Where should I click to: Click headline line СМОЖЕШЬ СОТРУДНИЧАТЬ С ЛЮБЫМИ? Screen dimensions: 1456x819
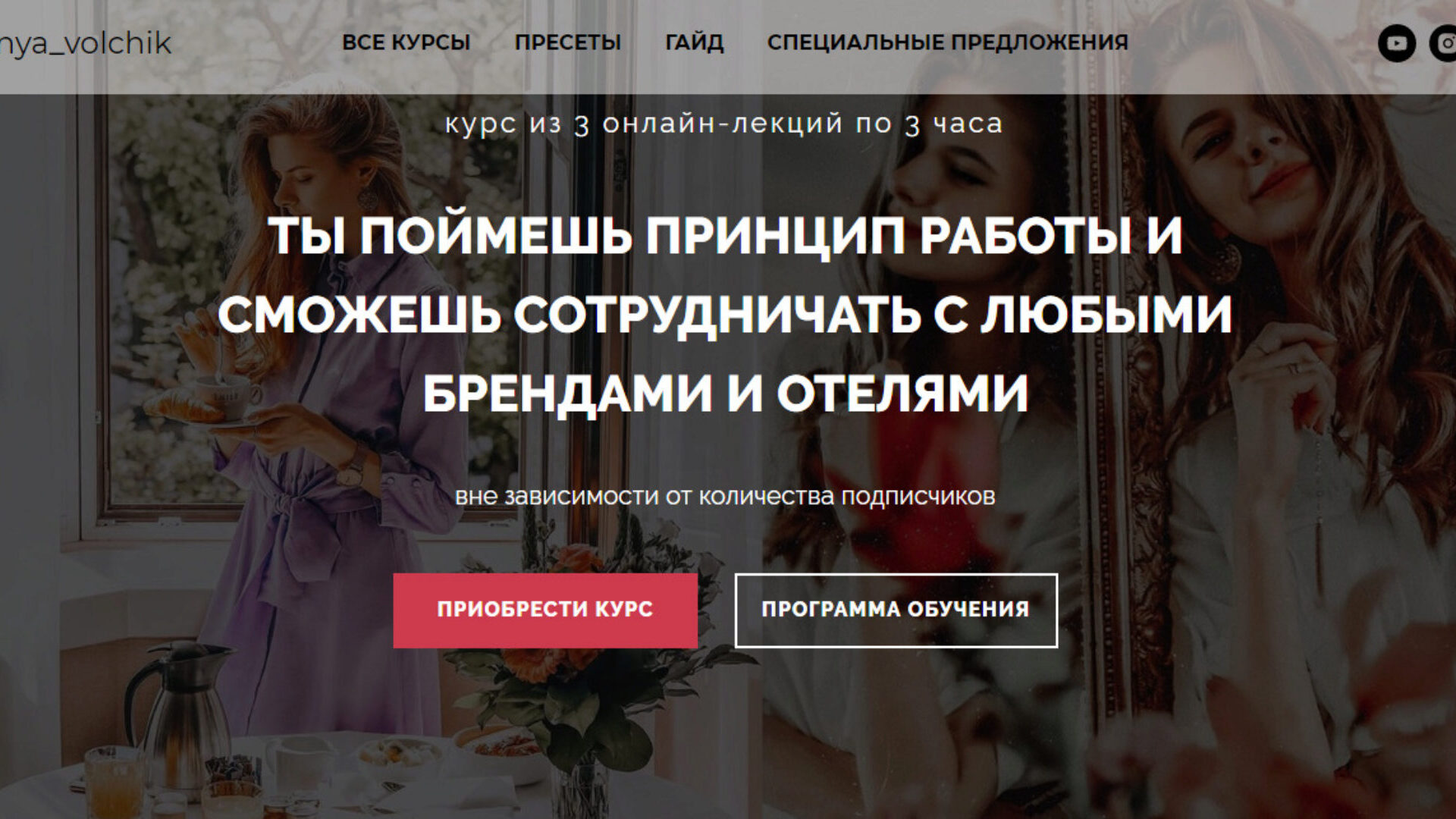(725, 315)
